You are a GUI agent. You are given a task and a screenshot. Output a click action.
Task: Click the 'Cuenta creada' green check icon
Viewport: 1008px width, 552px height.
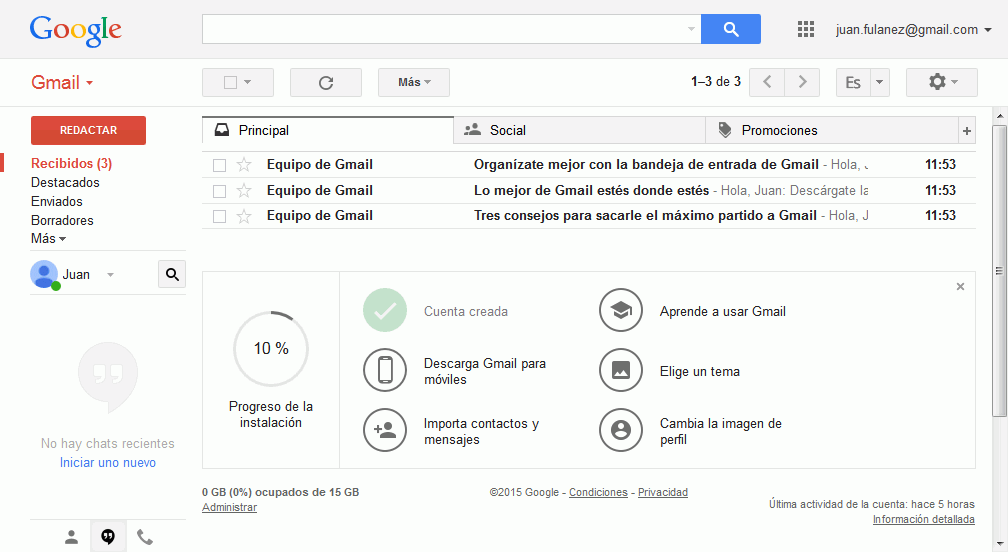click(384, 310)
